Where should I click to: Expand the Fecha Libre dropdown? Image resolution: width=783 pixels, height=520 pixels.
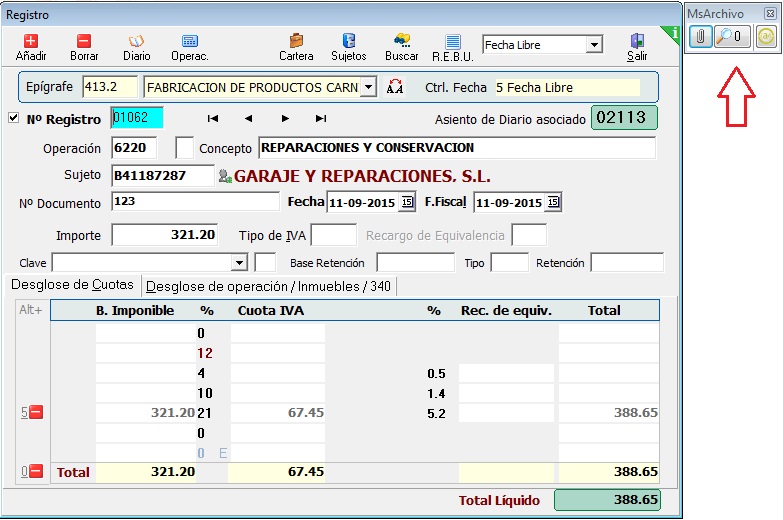pyautogui.click(x=594, y=45)
